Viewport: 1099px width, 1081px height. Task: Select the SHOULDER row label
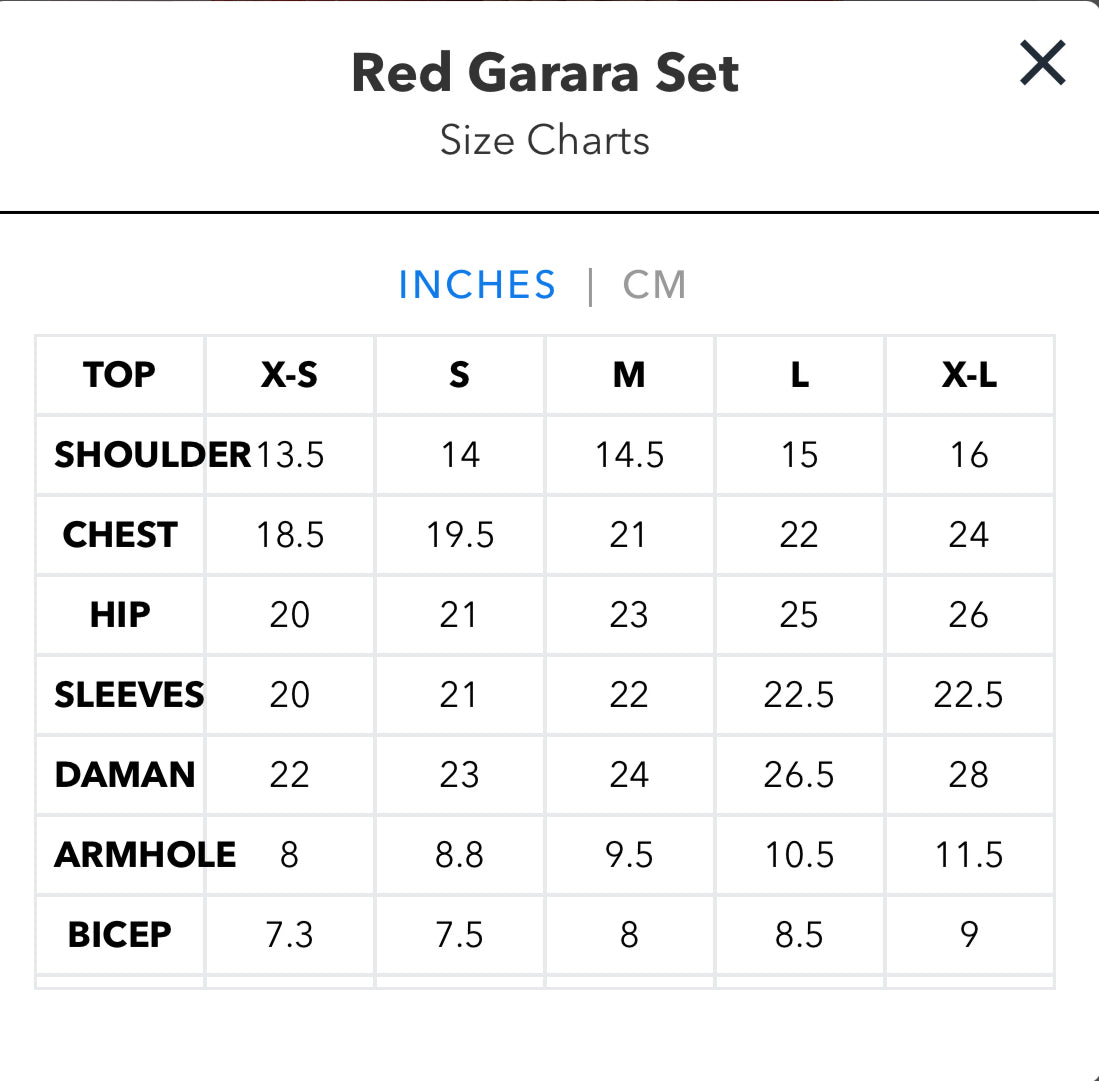[152, 455]
